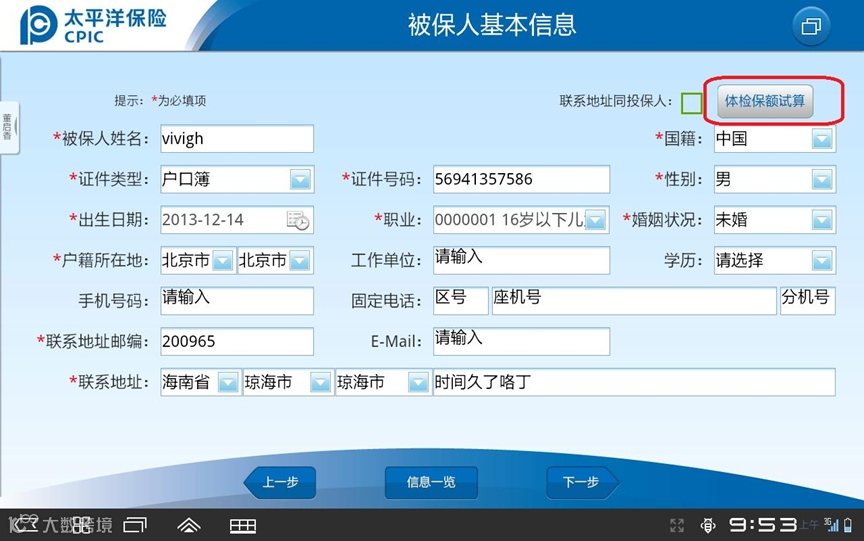Check 联系地址同投保人 checkbox
Viewport: 864px width, 541px height.
point(691,103)
